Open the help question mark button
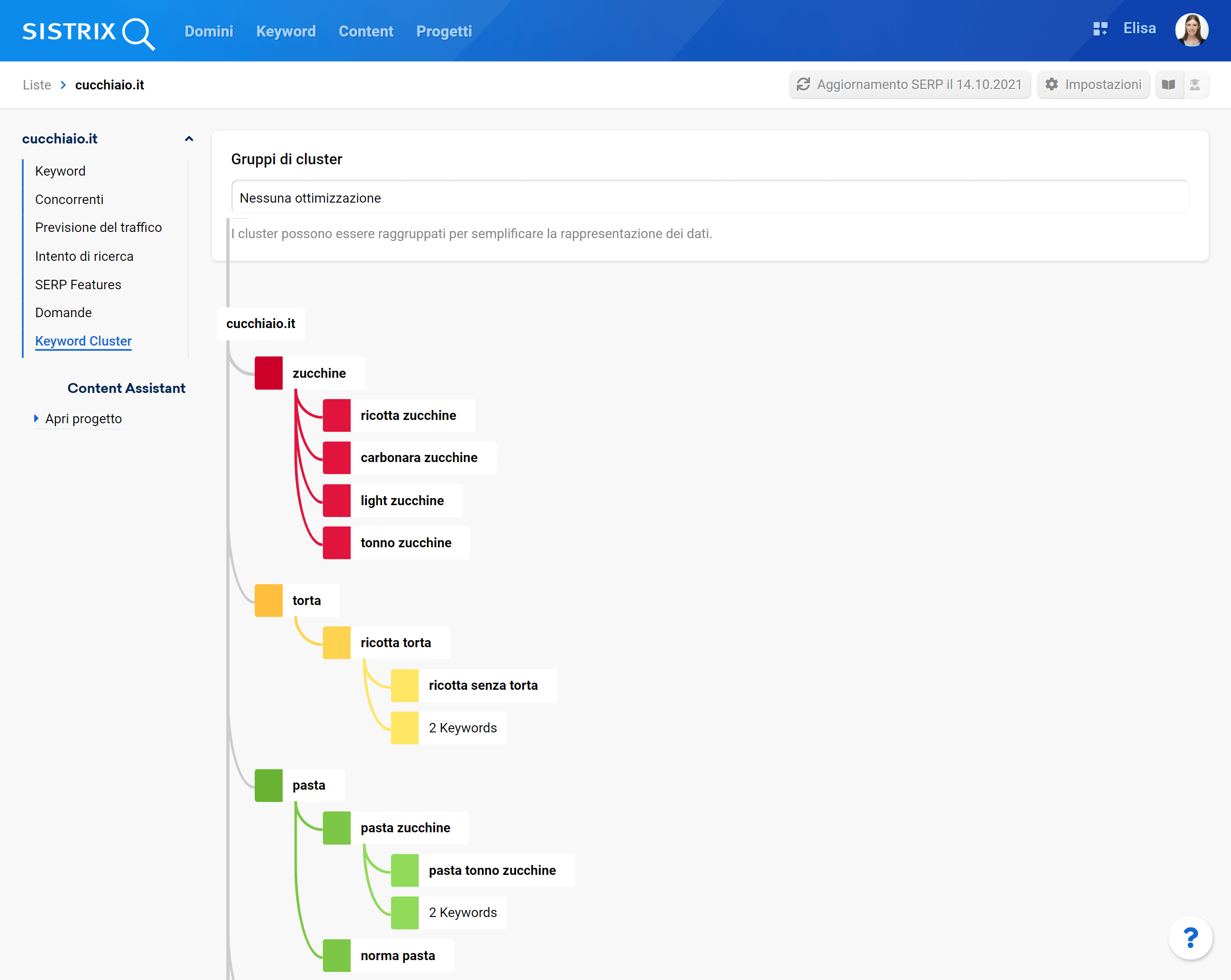This screenshot has height=980, width=1231. pos(1190,937)
